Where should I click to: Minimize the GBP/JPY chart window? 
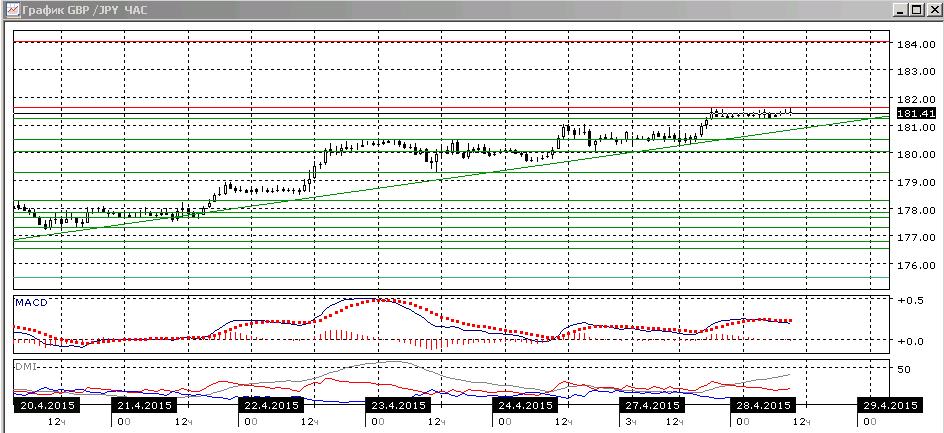(x=900, y=10)
